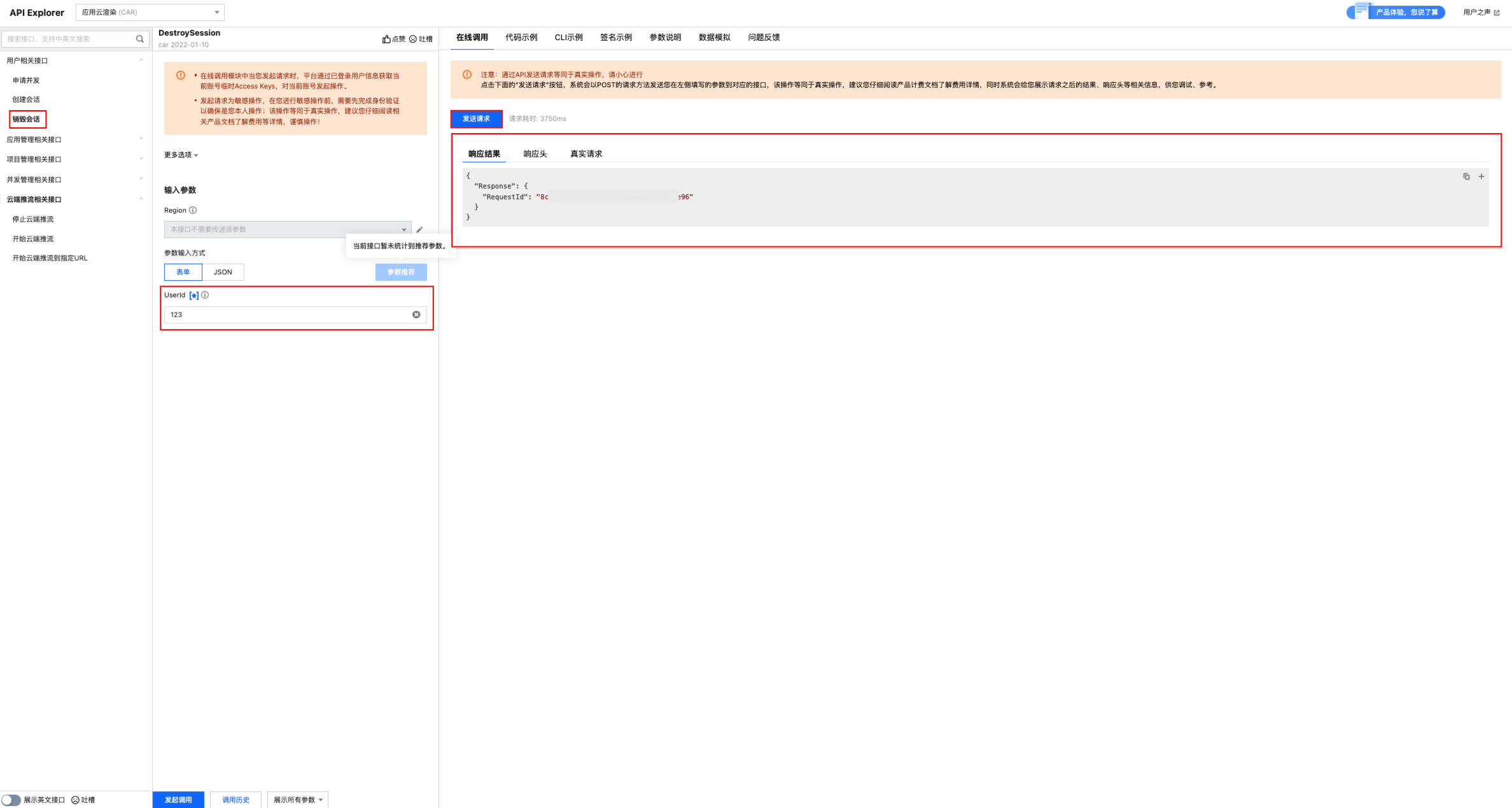
Task: Switch to 代码示例 tab
Action: coord(521,38)
